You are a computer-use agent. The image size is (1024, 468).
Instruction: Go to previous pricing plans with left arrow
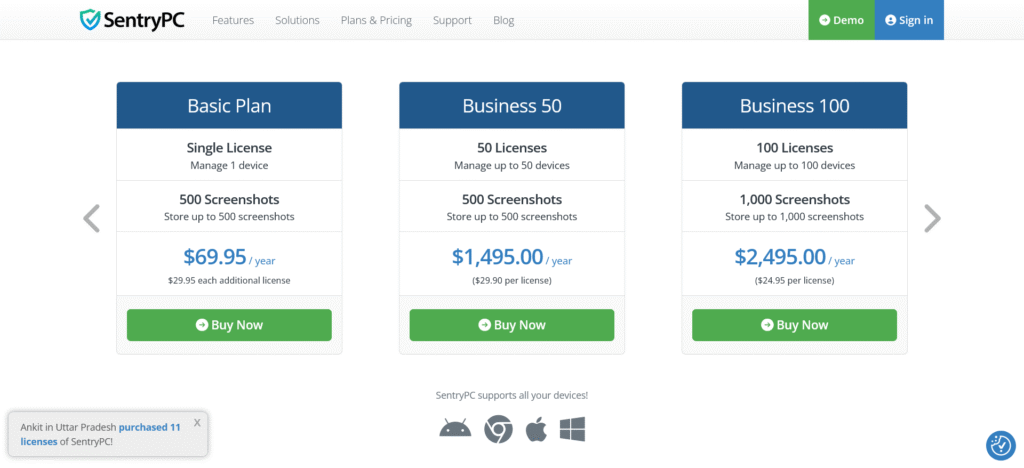[x=91, y=218]
